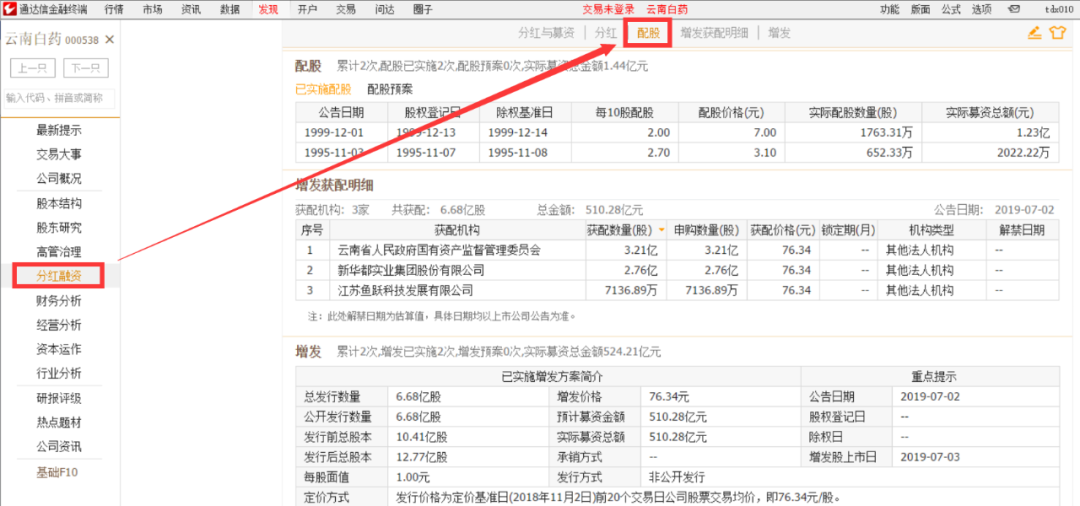
Task: Open the 资讯 menu
Action: point(191,9)
